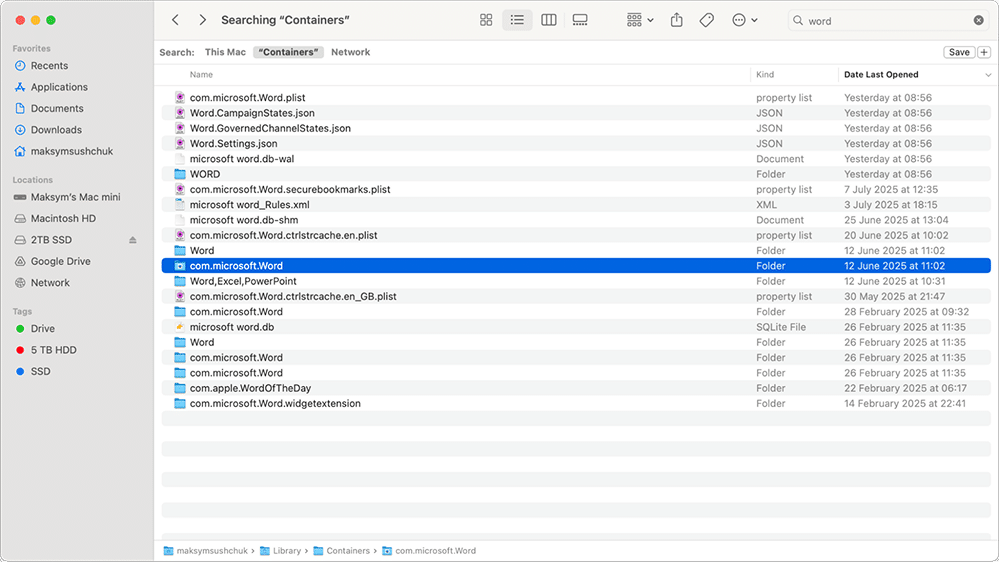
Task: Click the Share toolbar icon
Action: 677,20
